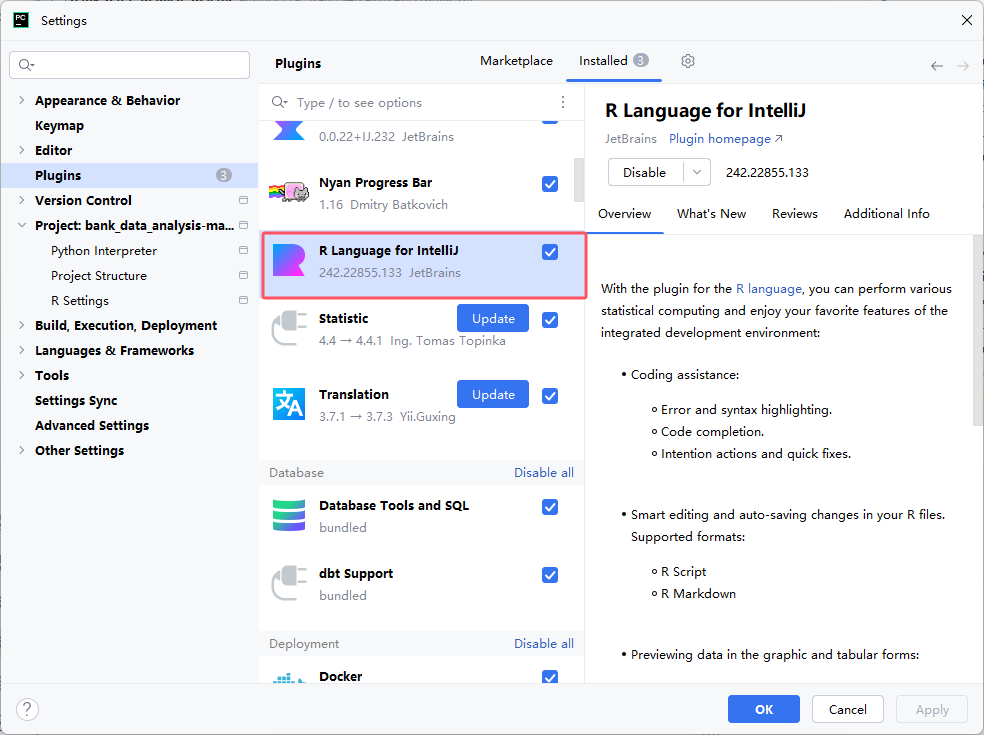Toggle the Docker plugin checkbox
Viewport: 984px width, 735px height.
click(550, 677)
